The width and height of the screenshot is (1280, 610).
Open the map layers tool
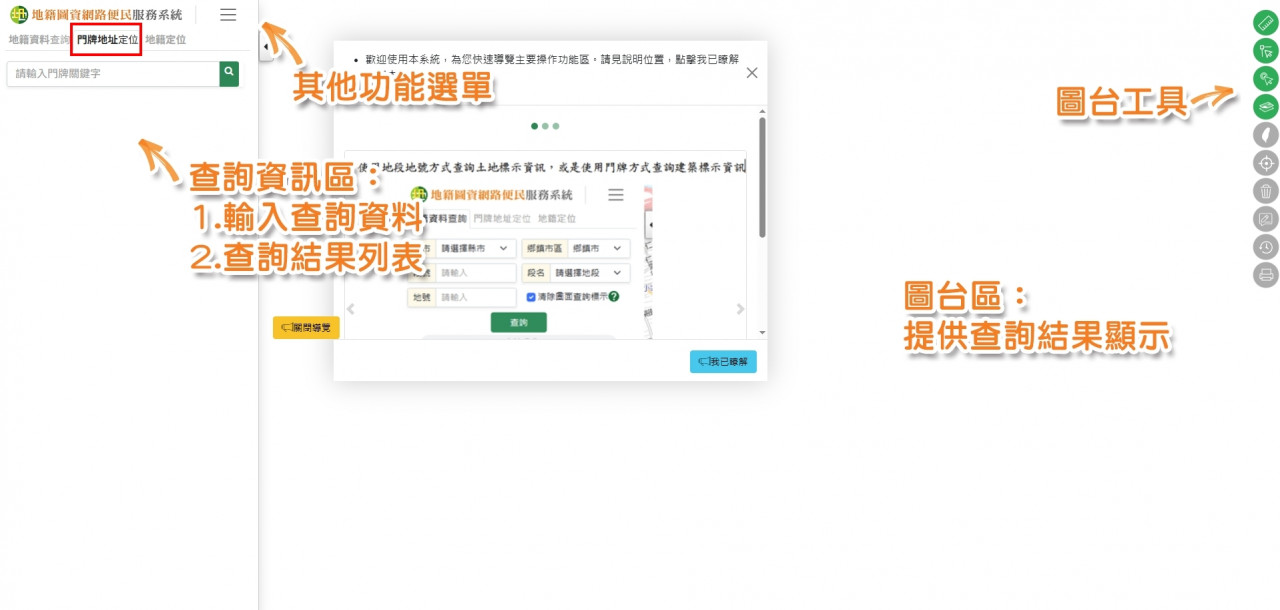(x=1266, y=107)
